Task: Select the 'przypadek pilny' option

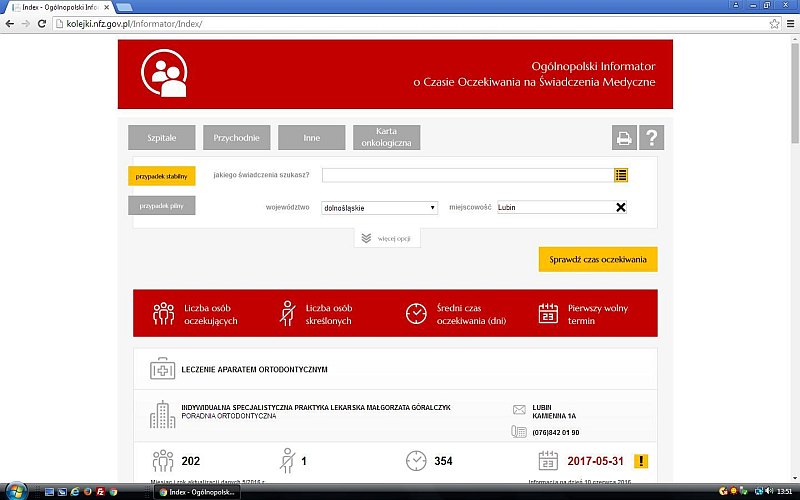Action: click(x=162, y=206)
